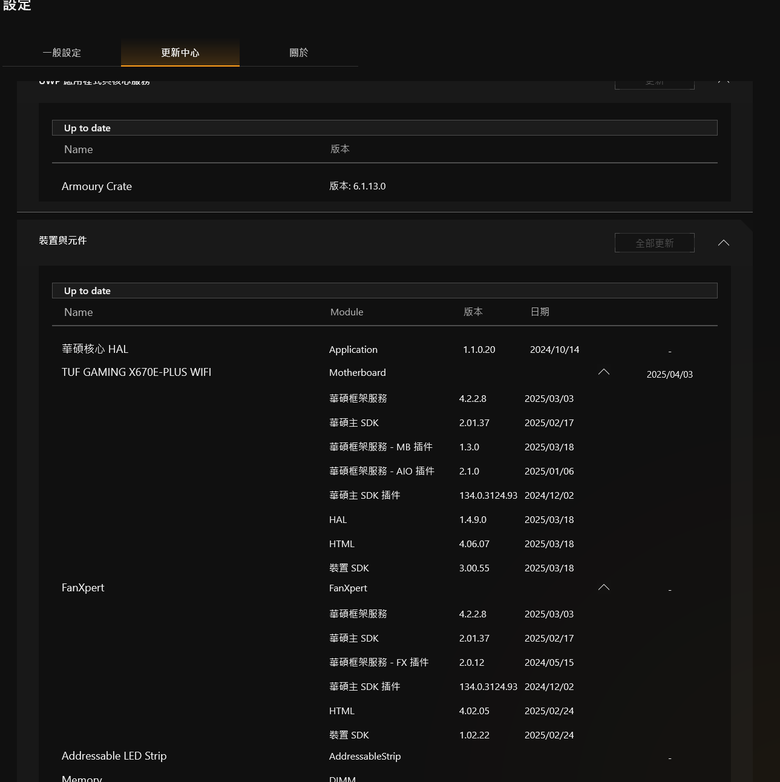Image resolution: width=780 pixels, height=782 pixels.
Task: Click date 2024/05/15
Action: tap(549, 663)
